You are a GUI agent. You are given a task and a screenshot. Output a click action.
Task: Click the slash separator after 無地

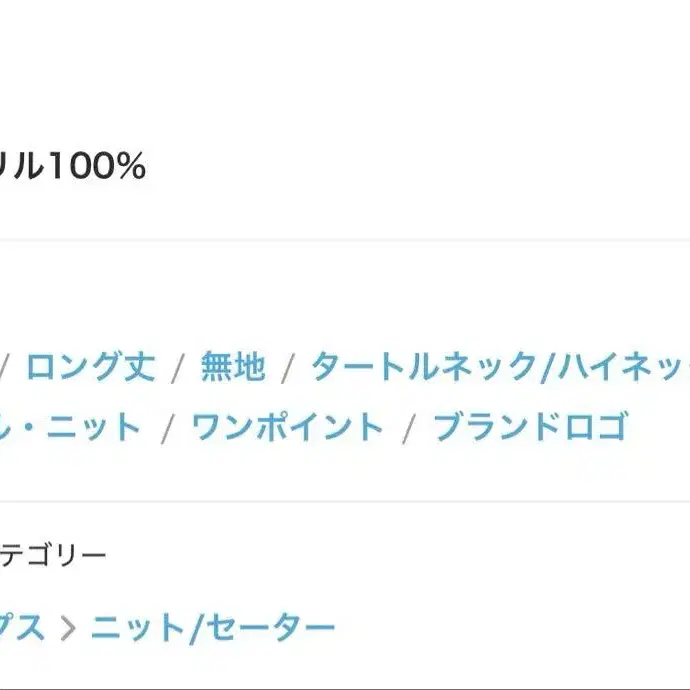[288, 367]
